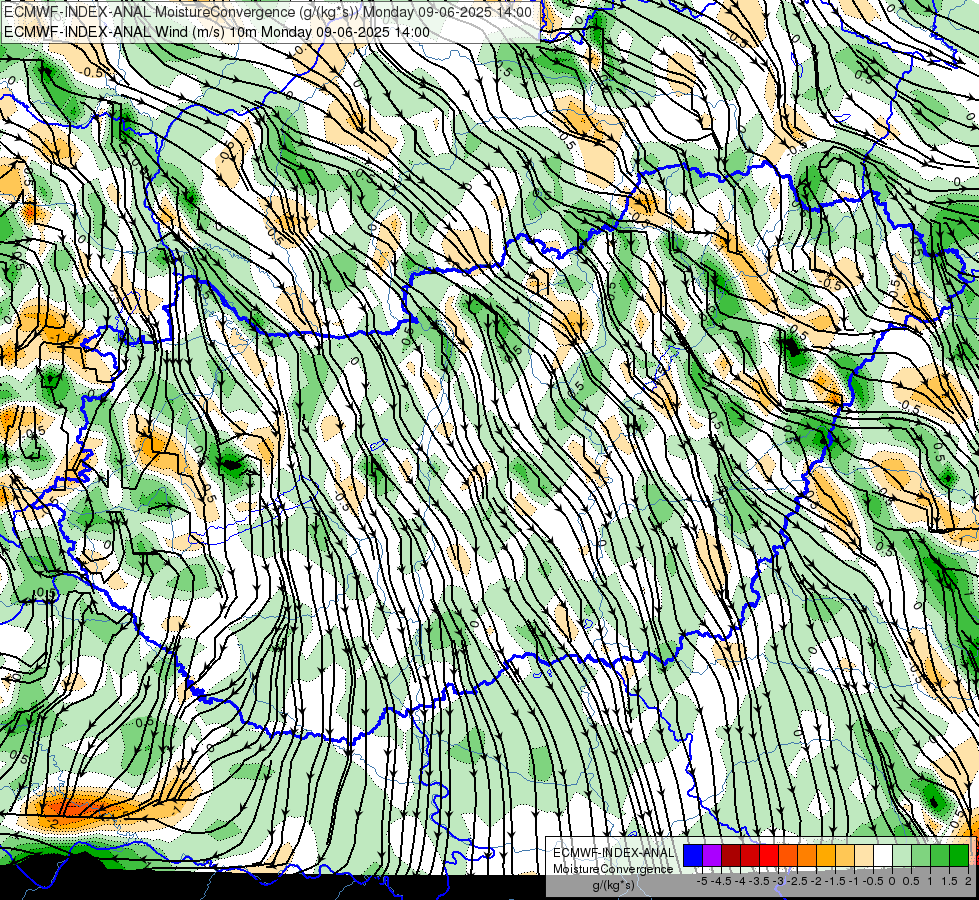Click the legend unit 'g/(kg*s)'
Image resolution: width=979 pixels, height=900 pixels.
point(613,886)
